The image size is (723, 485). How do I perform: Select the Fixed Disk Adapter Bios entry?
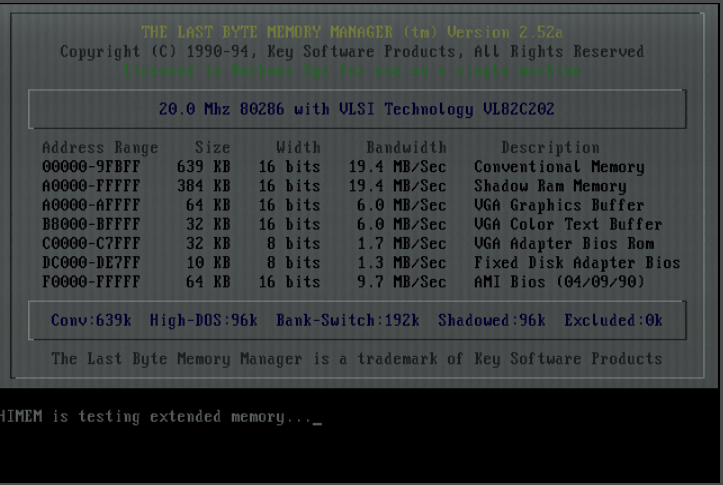coord(577,263)
